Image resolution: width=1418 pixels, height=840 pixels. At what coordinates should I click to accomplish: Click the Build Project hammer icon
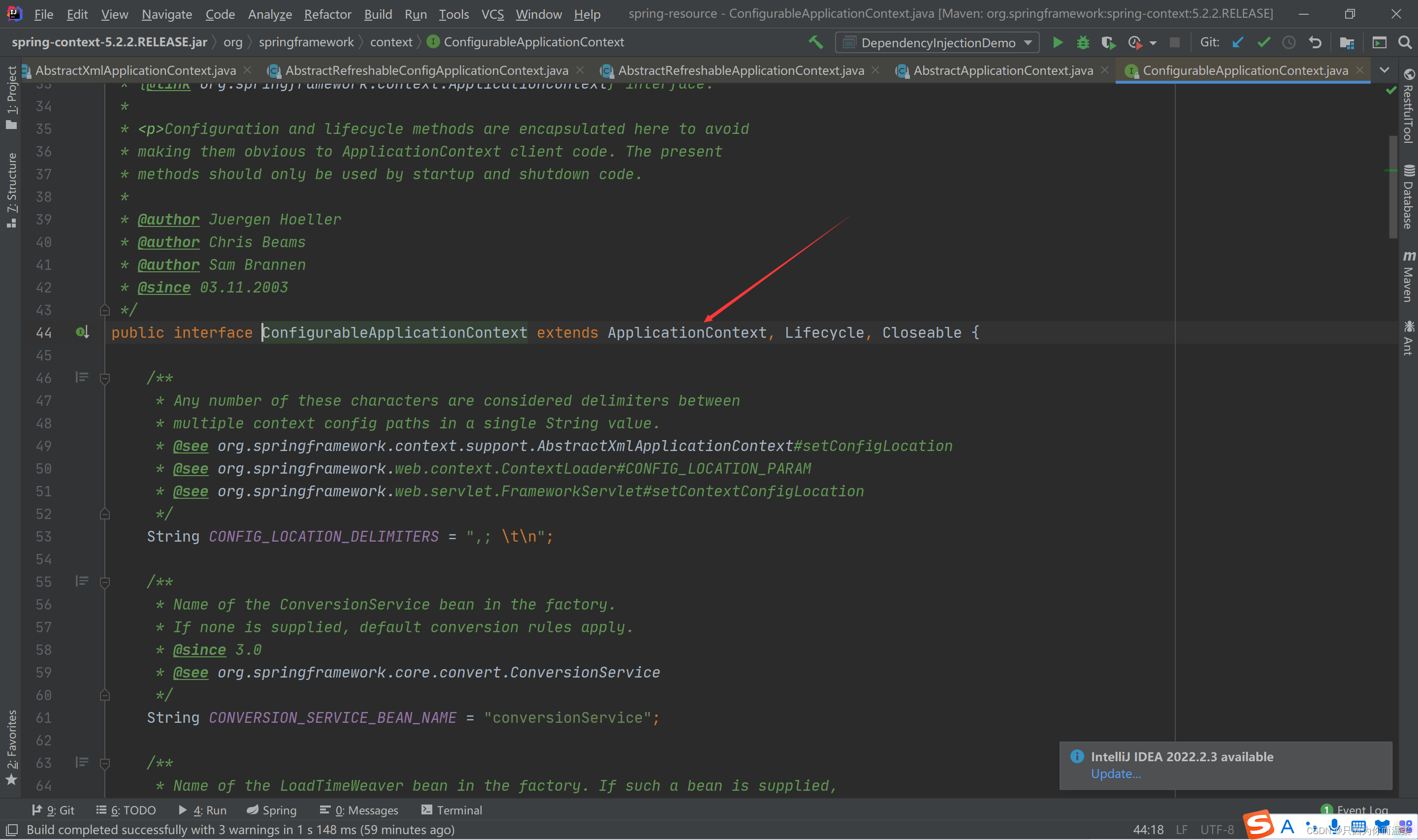click(x=815, y=42)
